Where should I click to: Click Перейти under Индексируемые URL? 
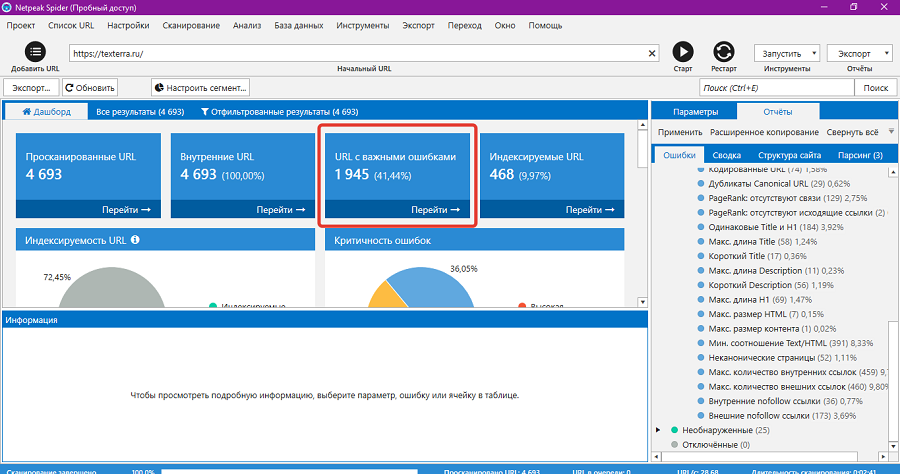(589, 209)
